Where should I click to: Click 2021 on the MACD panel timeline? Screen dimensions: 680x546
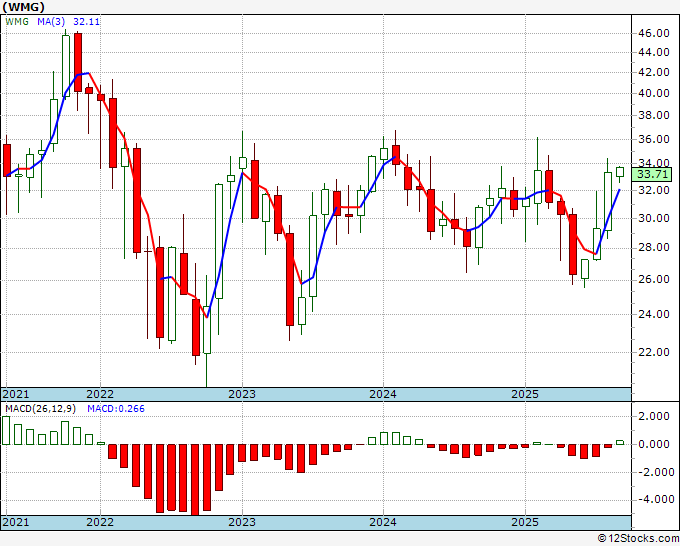pos(16,522)
